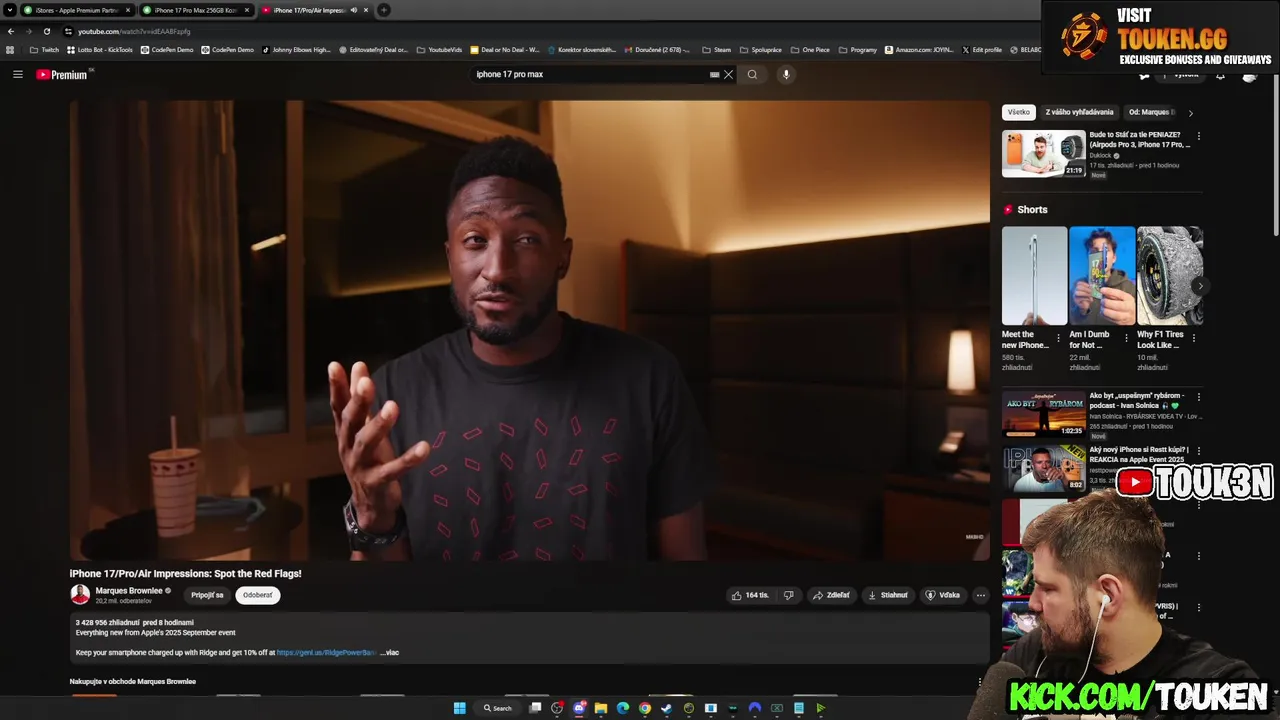Open Marques Brownlee channel avatar
The height and width of the screenshot is (720, 1280).
point(80,595)
